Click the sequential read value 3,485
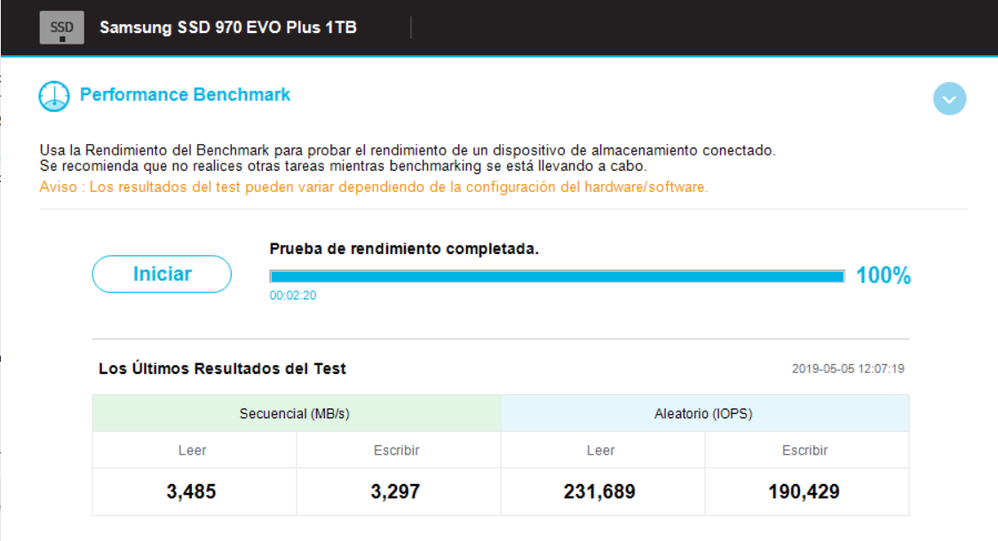This screenshot has width=998, height=541. click(x=191, y=491)
